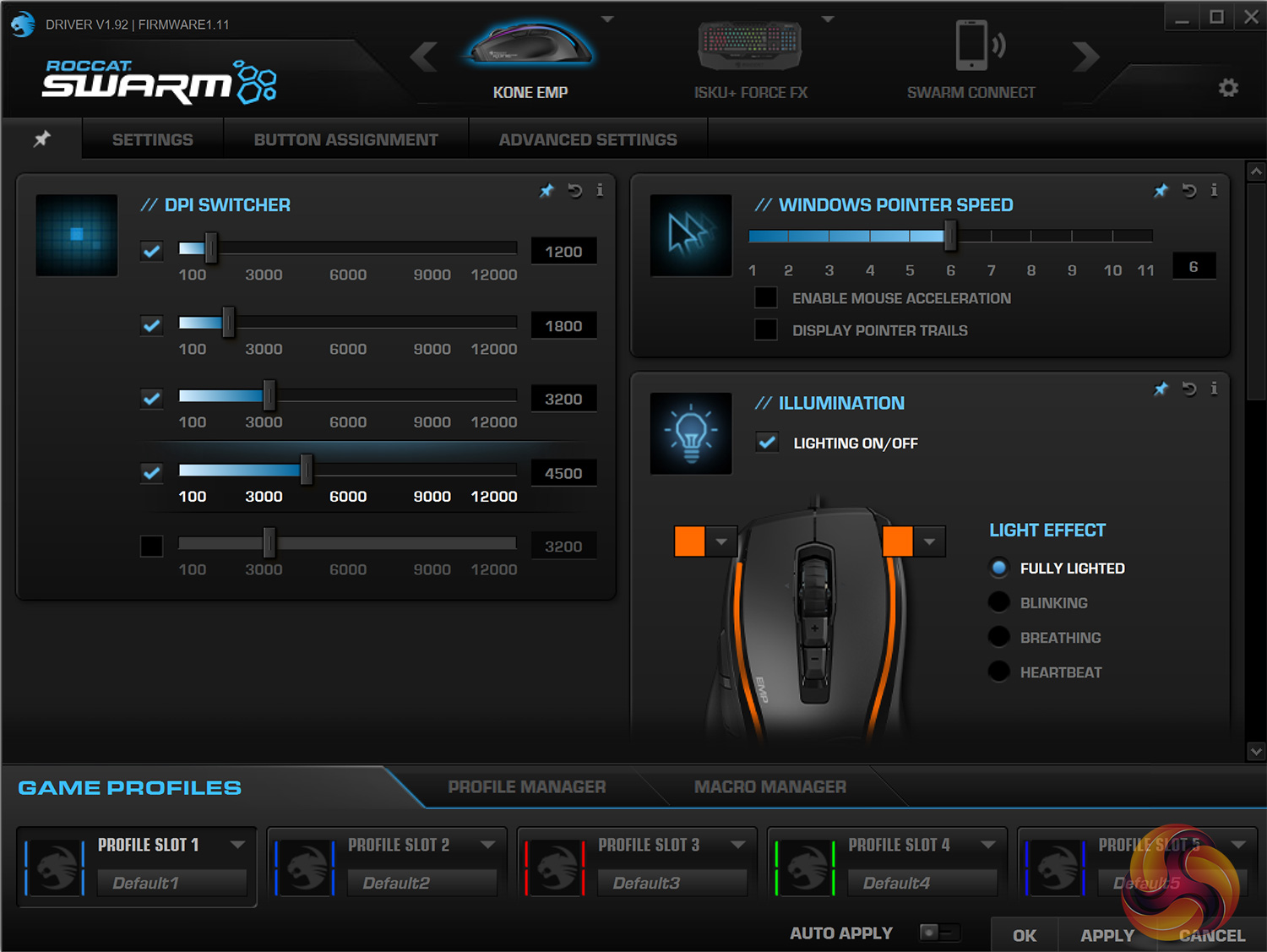Click the OK button
The image size is (1267, 952).
click(1025, 935)
